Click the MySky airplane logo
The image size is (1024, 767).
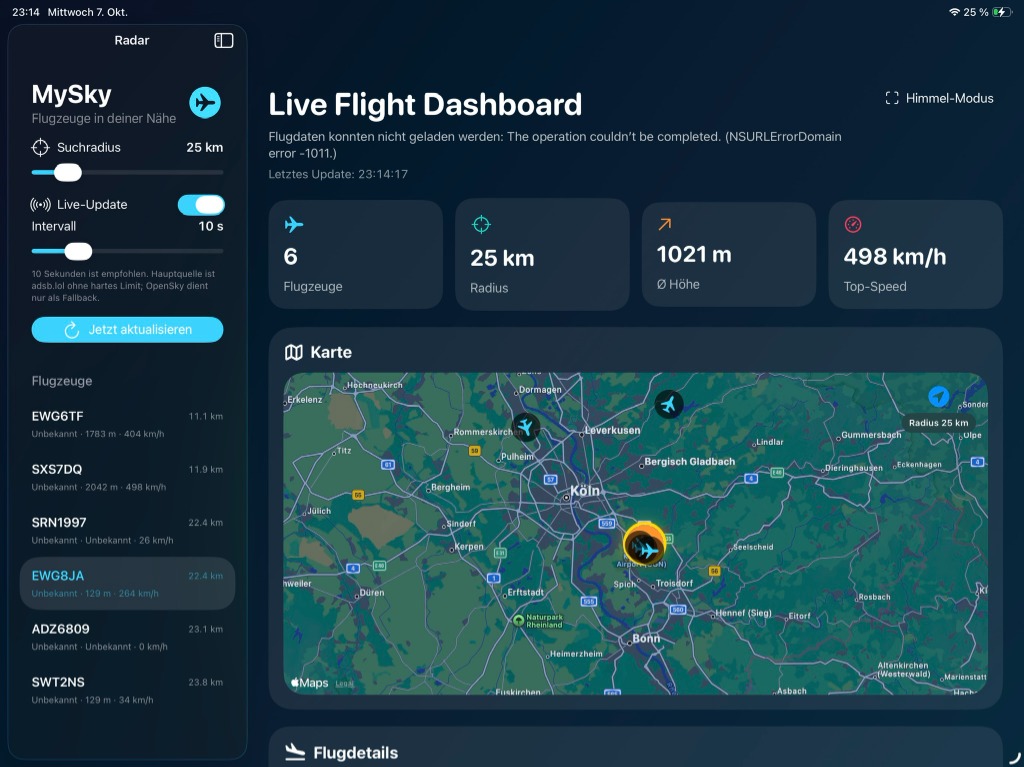pyautogui.click(x=205, y=103)
